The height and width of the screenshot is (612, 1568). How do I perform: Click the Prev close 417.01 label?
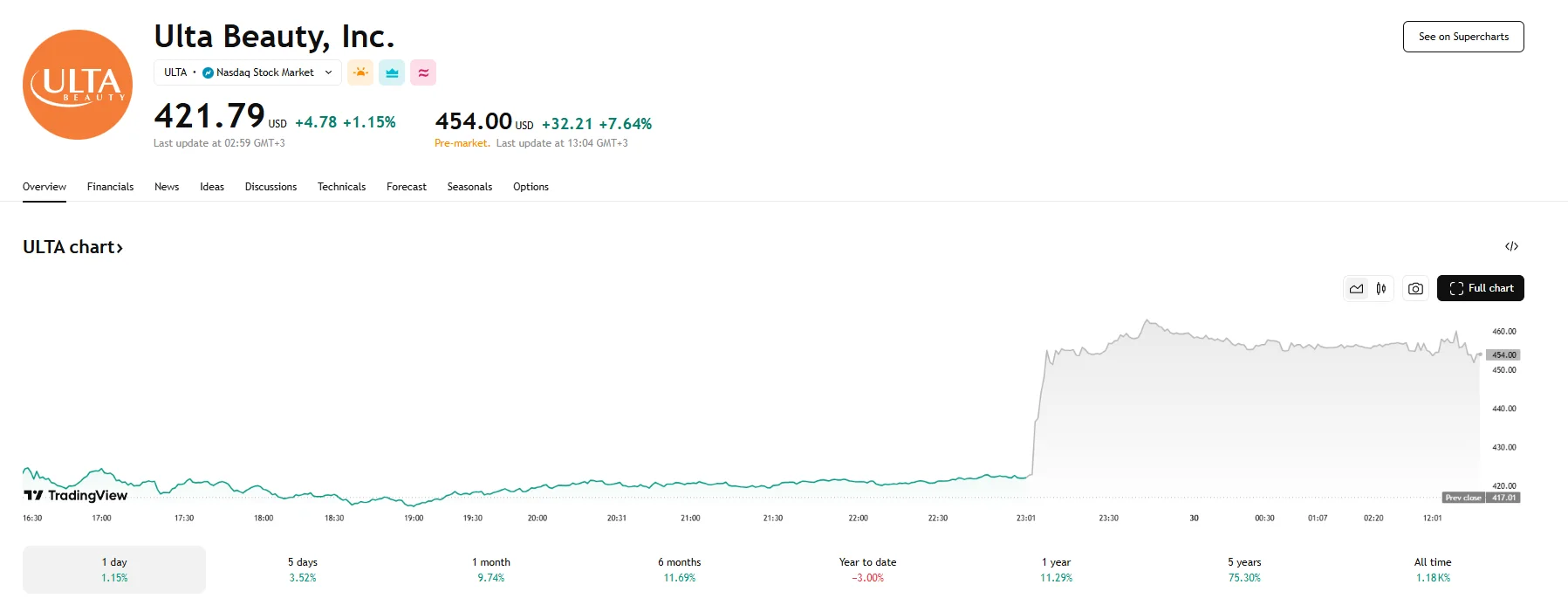tap(1481, 498)
